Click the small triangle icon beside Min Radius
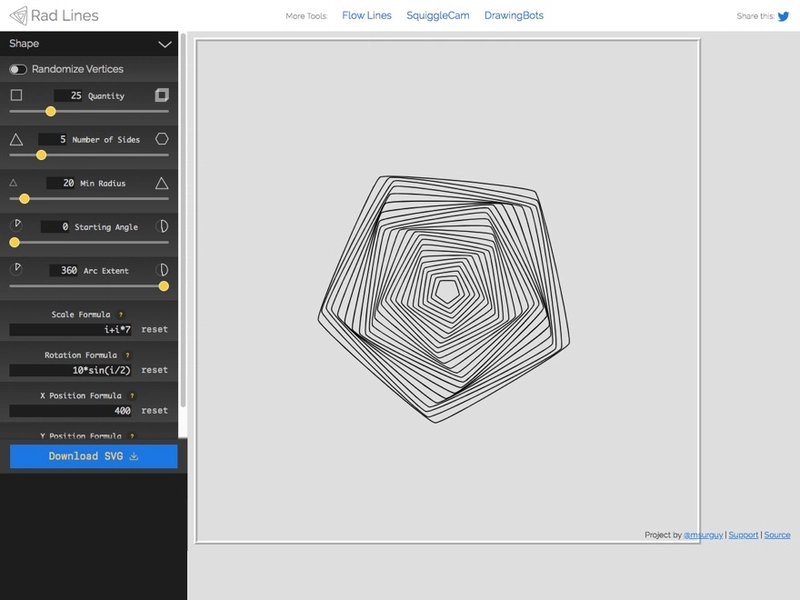The height and width of the screenshot is (600, 800). tap(14, 183)
